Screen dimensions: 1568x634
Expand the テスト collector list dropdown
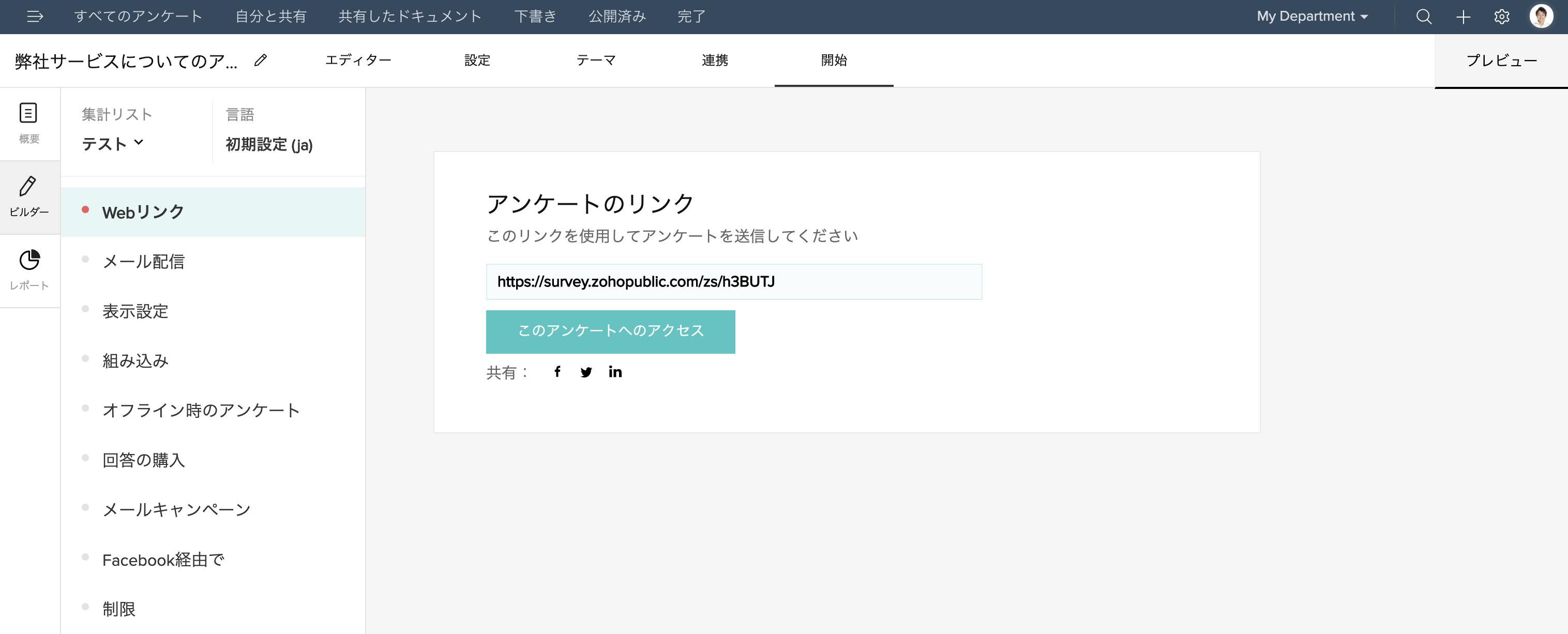click(113, 144)
